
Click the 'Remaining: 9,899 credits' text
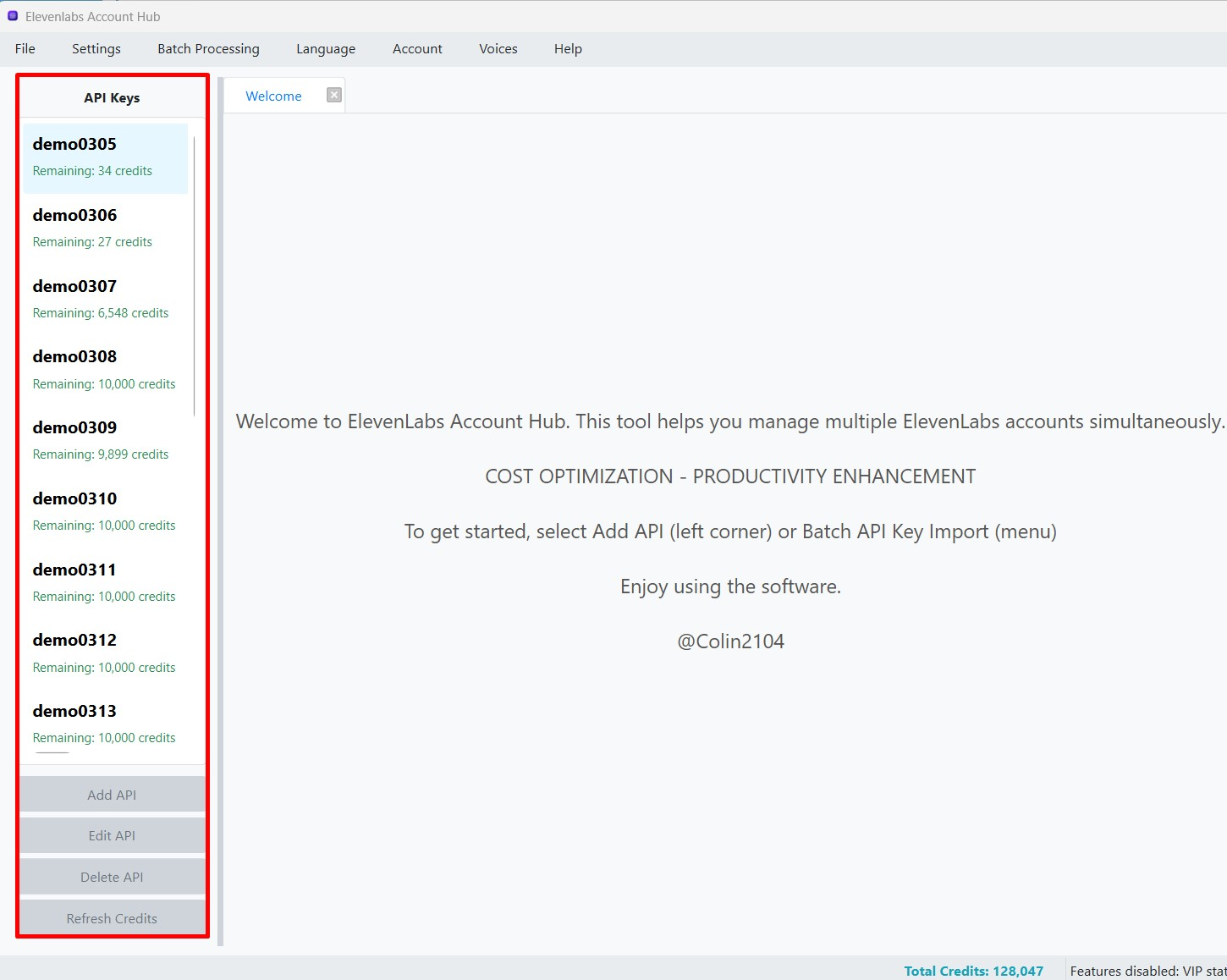point(101,454)
